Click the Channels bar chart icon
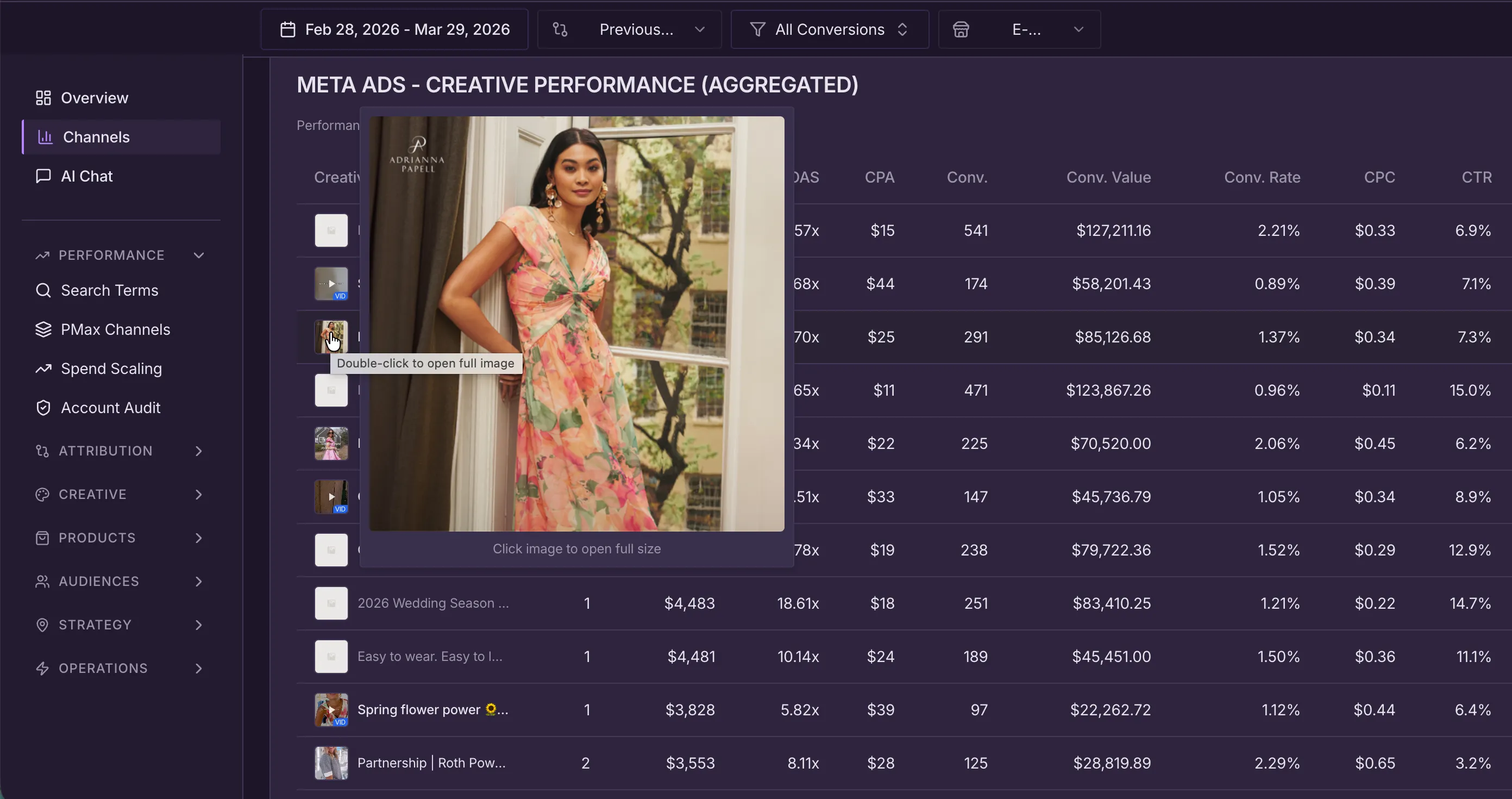 tap(45, 137)
